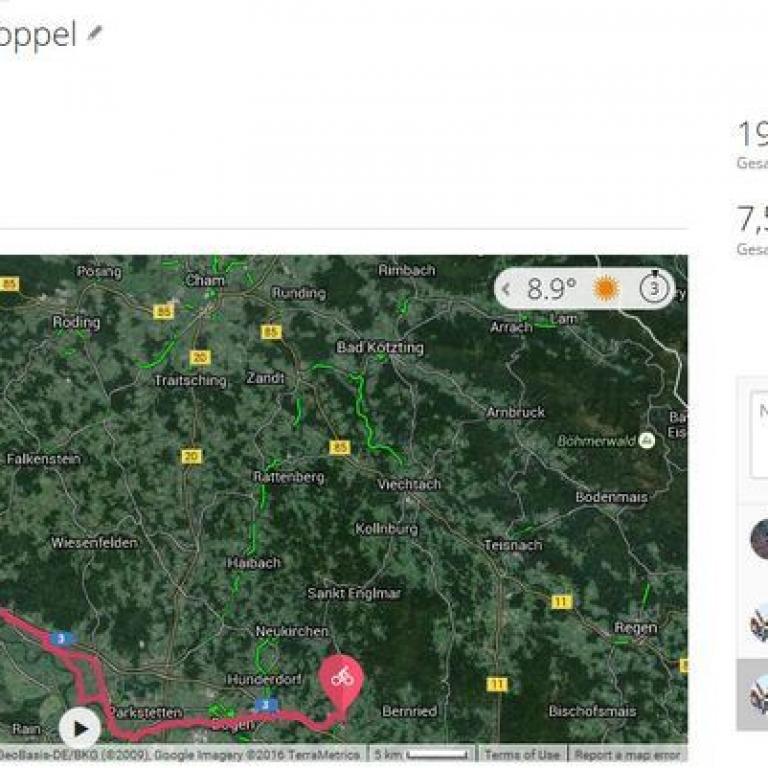Image resolution: width=768 pixels, height=768 pixels.
Task: Click the yellow route 11 marker near Regen
Action: click(561, 601)
